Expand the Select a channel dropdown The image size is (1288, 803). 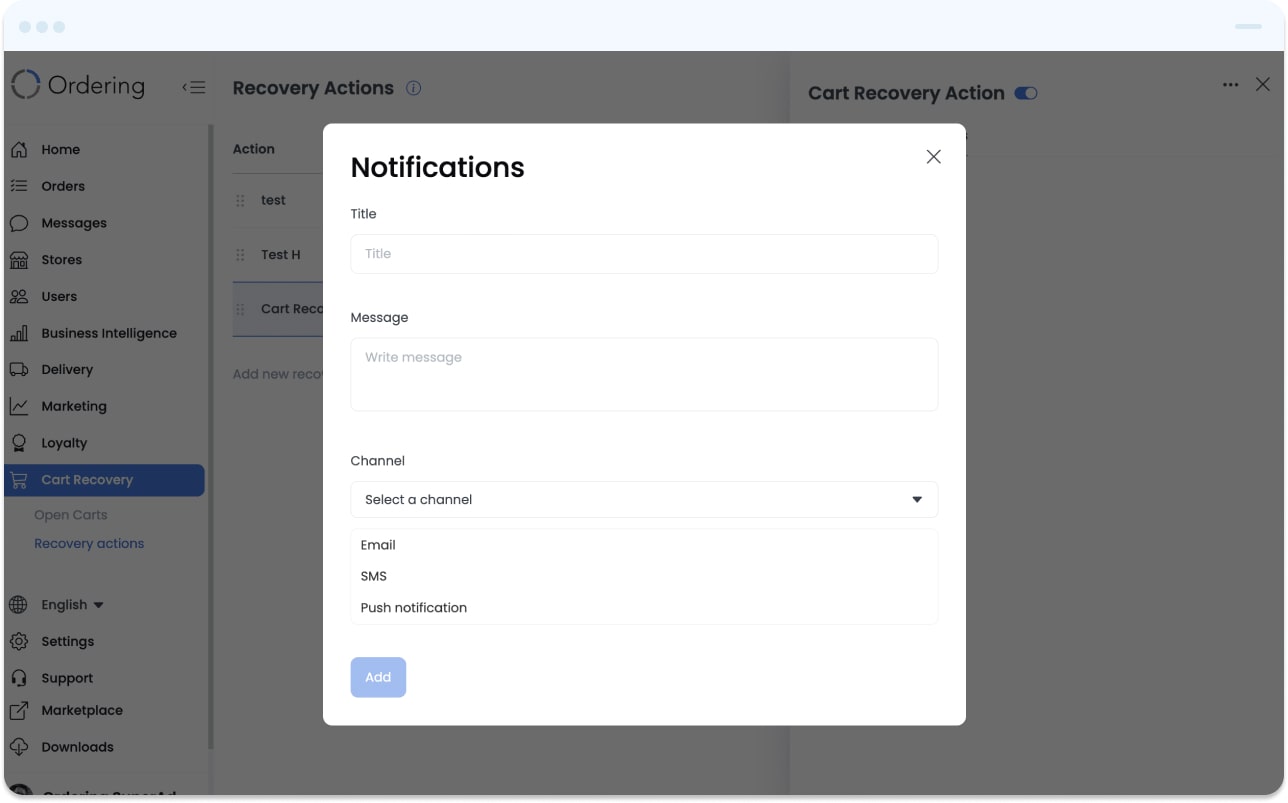tap(644, 500)
